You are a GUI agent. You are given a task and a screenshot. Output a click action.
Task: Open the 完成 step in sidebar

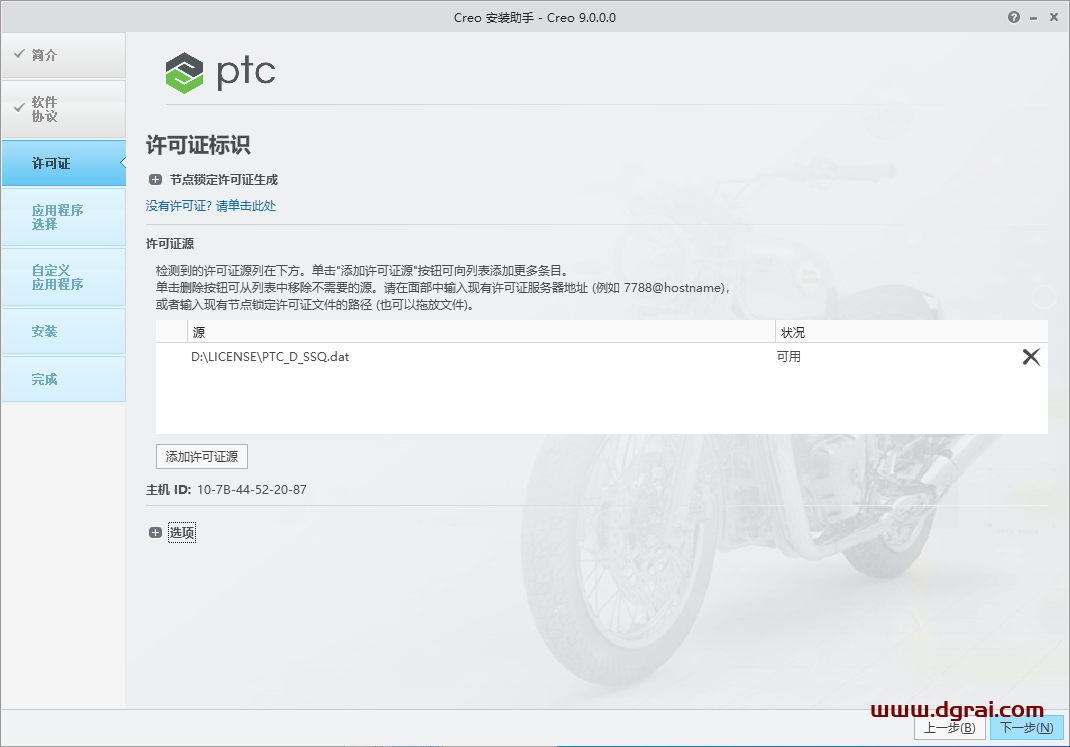click(63, 379)
